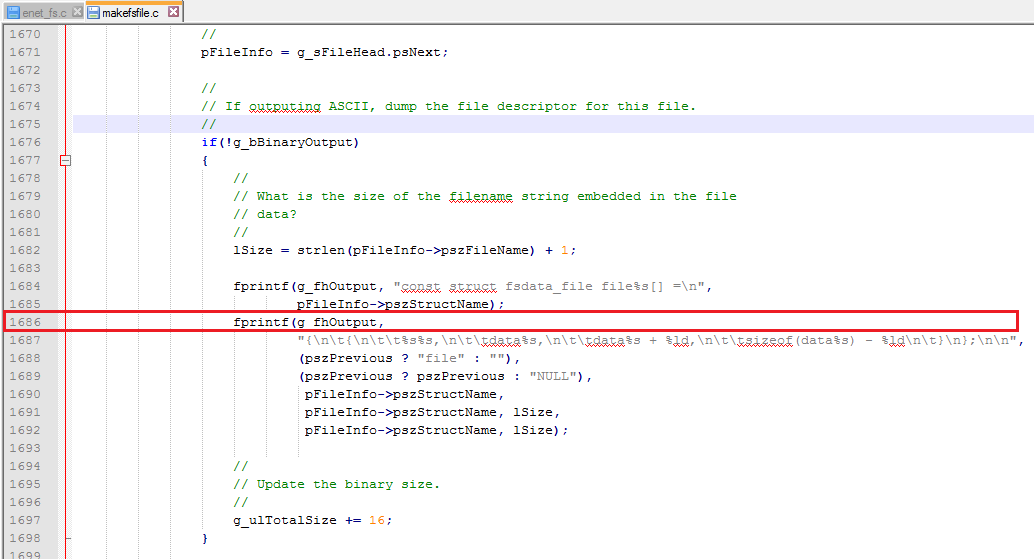Click the opening brace on line 1677

point(205,160)
